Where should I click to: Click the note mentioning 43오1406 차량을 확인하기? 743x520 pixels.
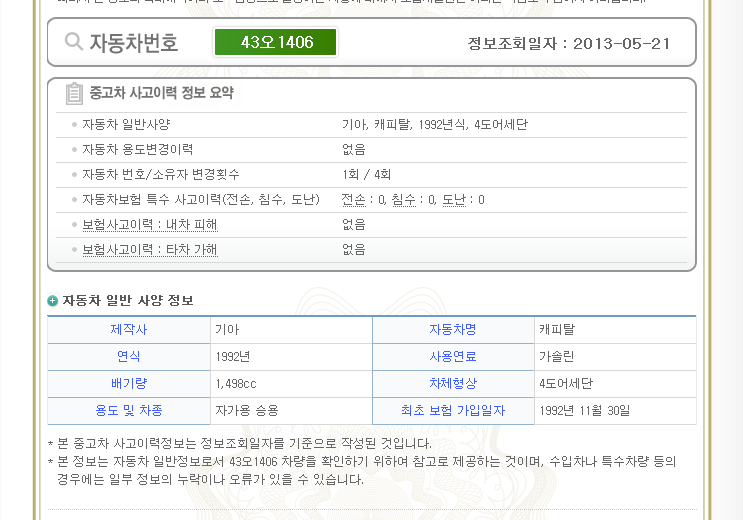362,470
